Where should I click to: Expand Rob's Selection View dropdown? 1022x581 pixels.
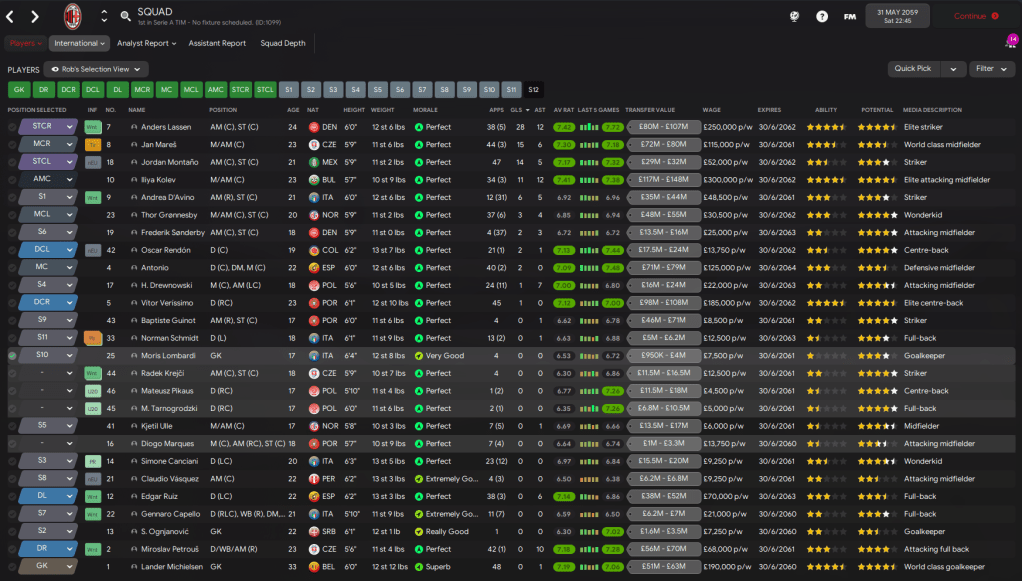(x=95, y=69)
